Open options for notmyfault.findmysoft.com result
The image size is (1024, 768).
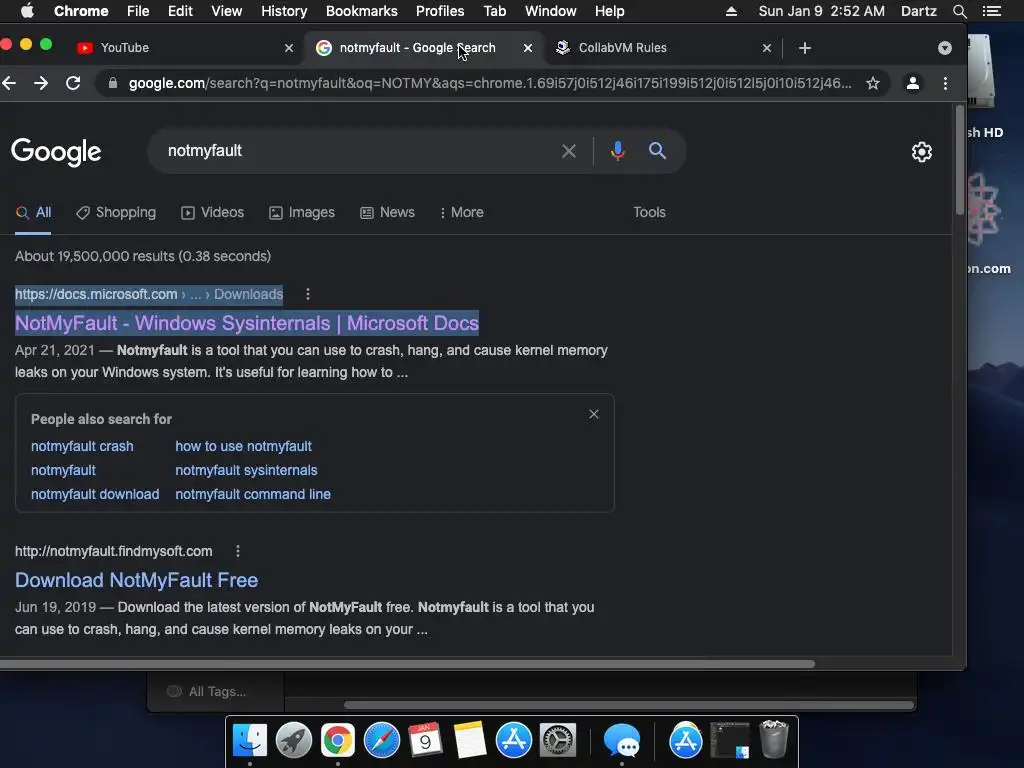coord(238,551)
